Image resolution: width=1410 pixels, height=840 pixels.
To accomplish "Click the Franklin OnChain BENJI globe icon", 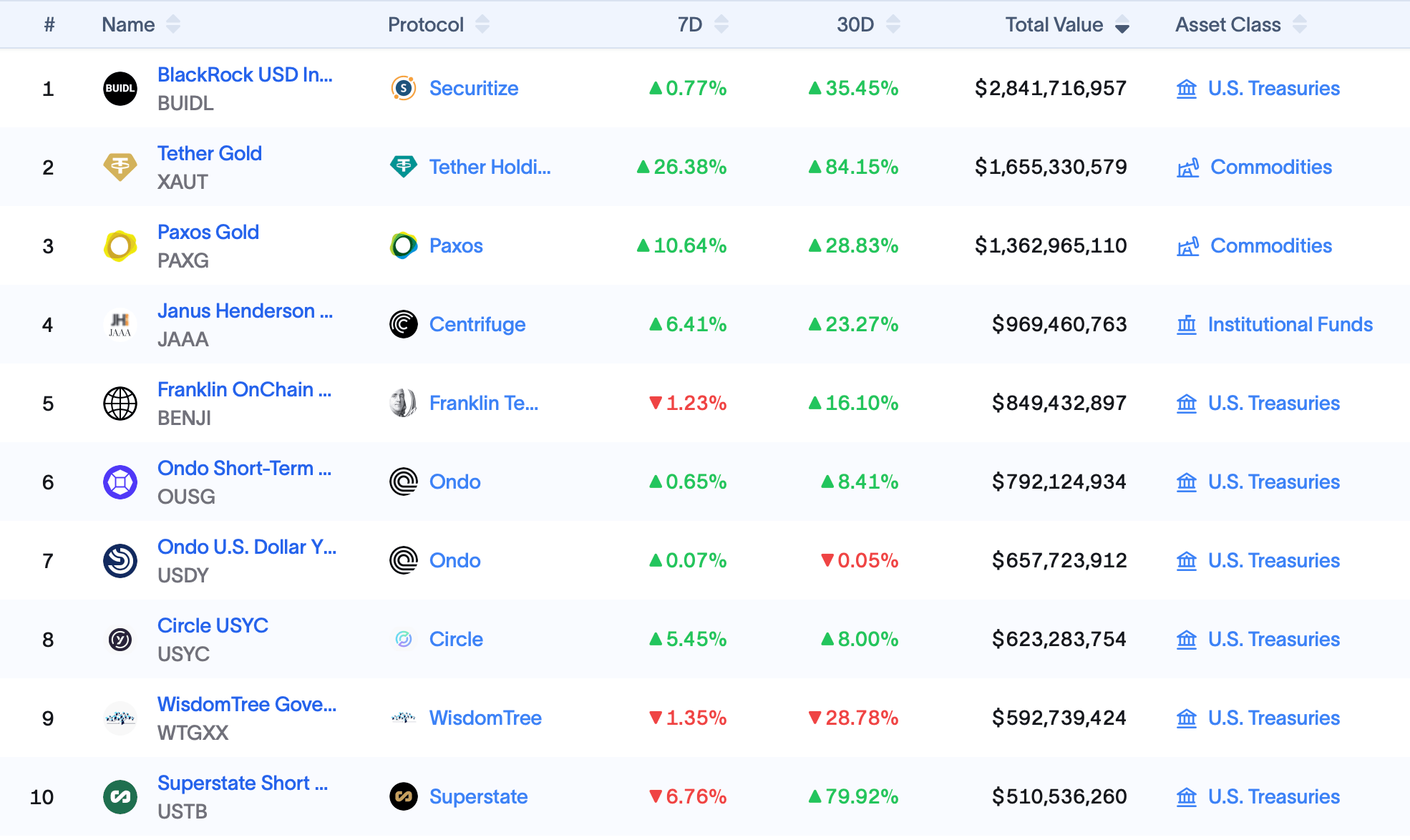I will [120, 404].
